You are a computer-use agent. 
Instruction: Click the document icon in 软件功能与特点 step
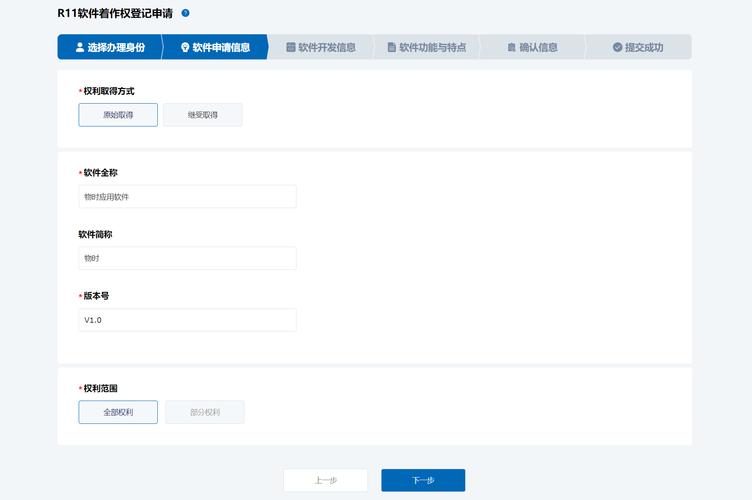point(391,47)
